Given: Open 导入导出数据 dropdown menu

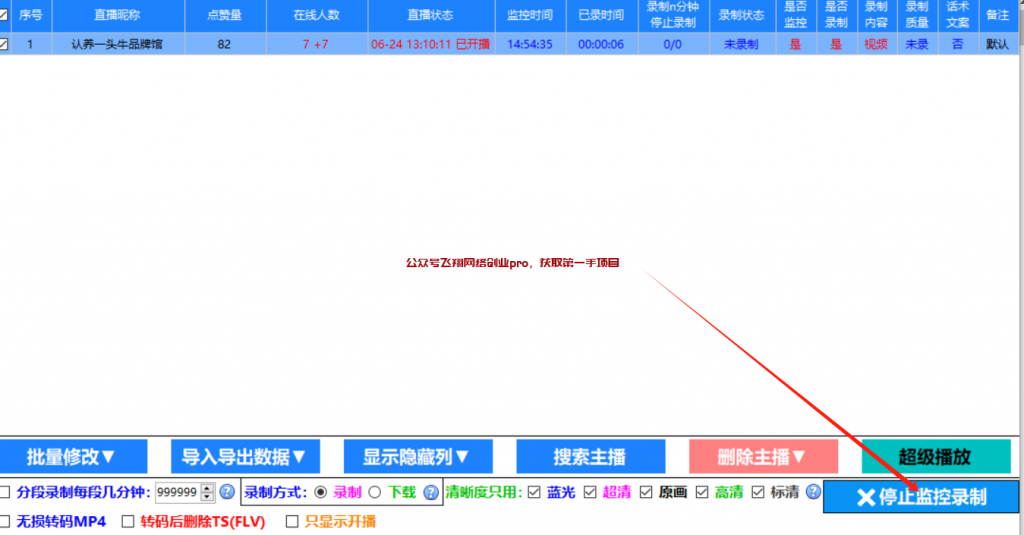Looking at the screenshot, I should (244, 457).
